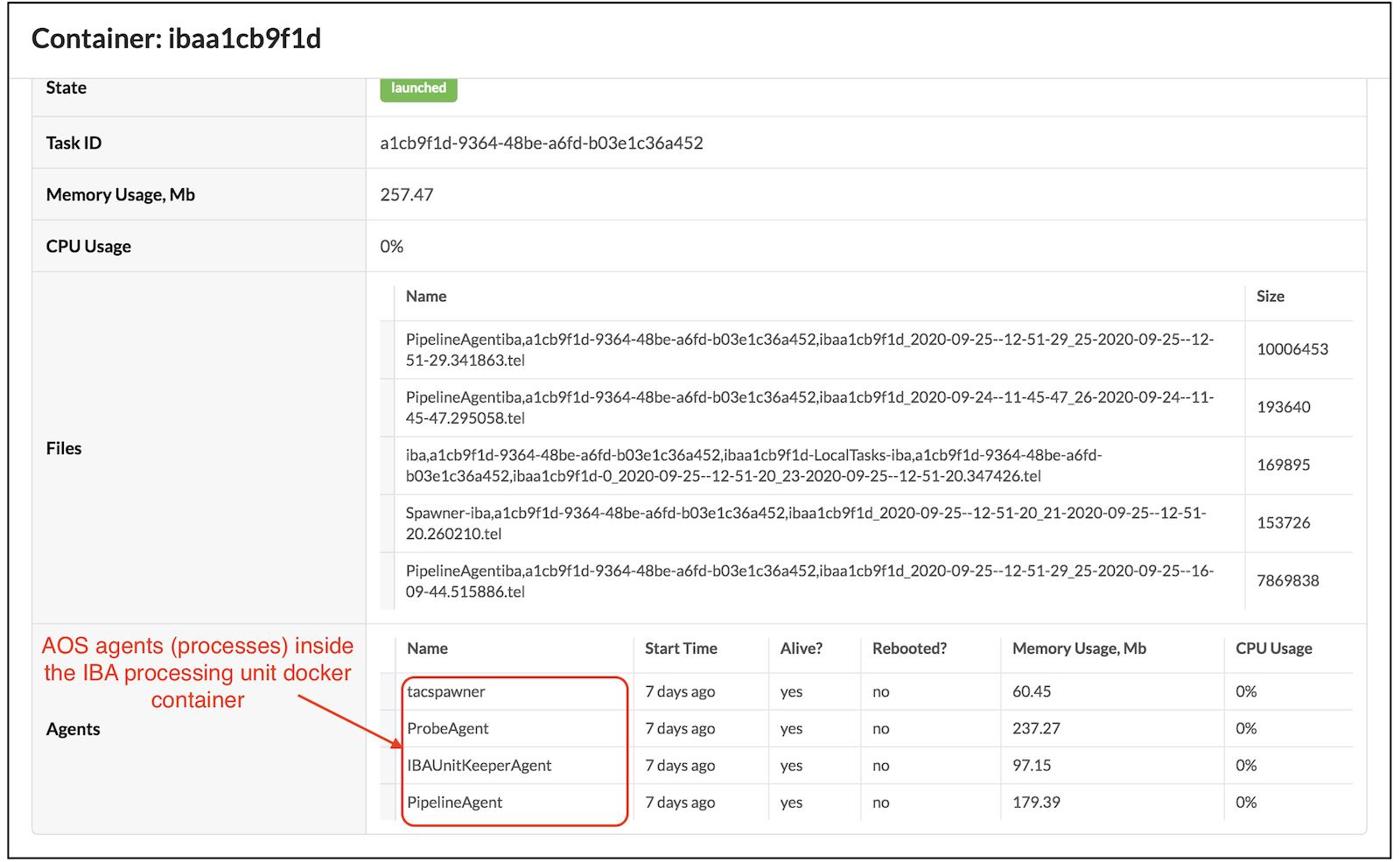Select the PipelineAgent file ending 45-47.295058.tel
This screenshot has width=1400, height=862.
tap(809, 407)
